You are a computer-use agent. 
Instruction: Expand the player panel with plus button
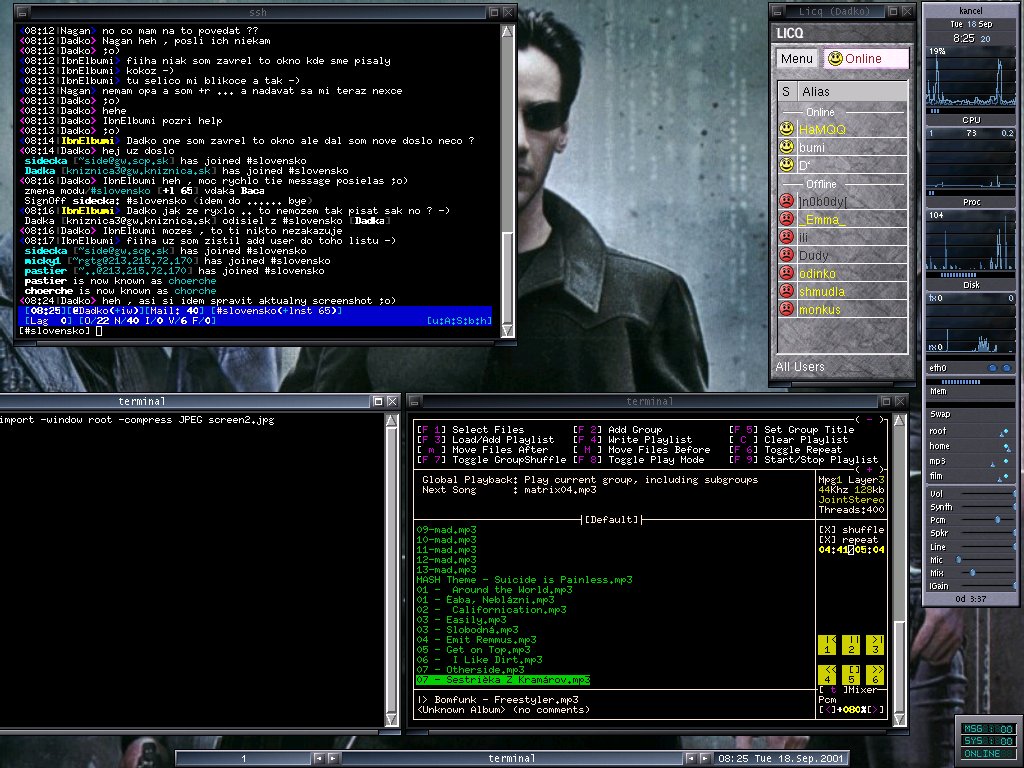(x=870, y=469)
